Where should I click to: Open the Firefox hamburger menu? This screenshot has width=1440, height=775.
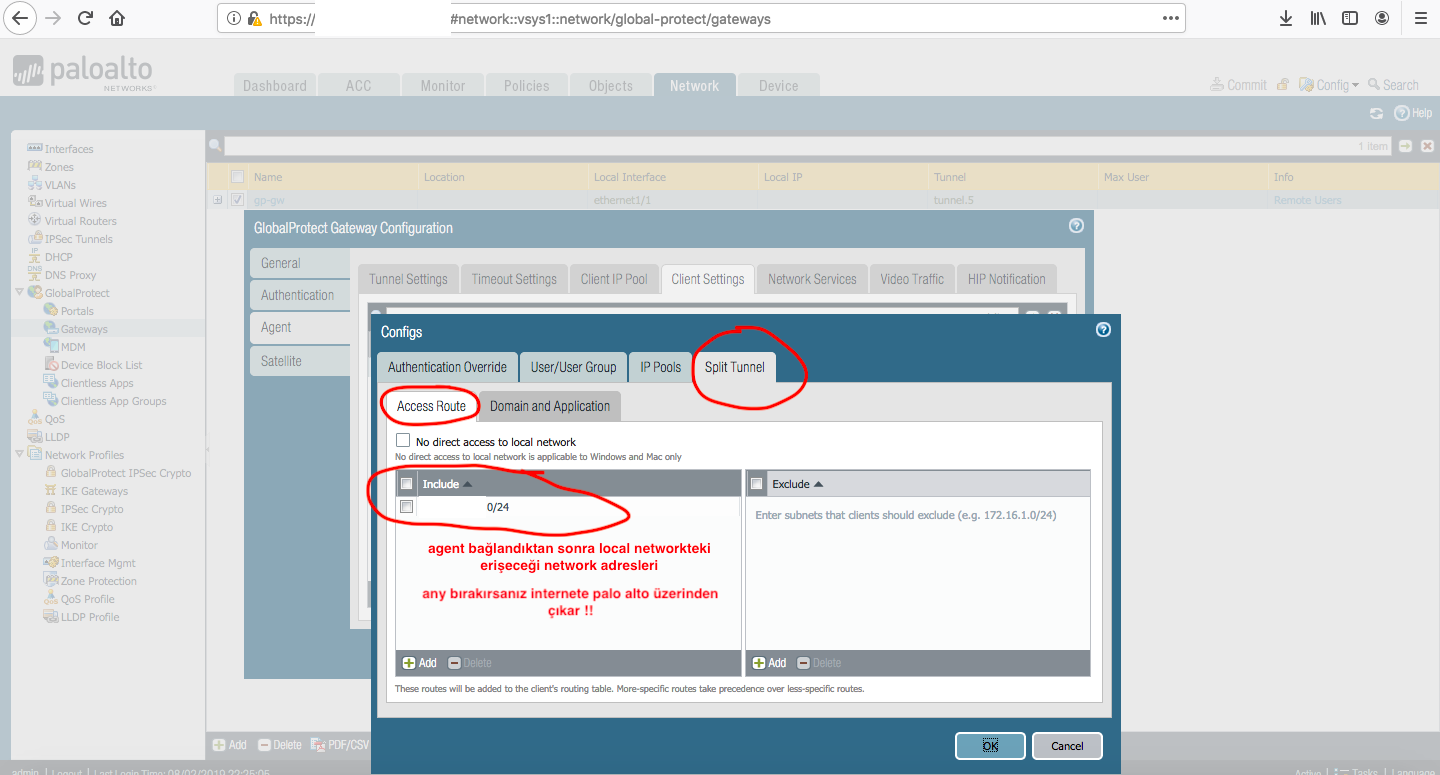coord(1420,18)
